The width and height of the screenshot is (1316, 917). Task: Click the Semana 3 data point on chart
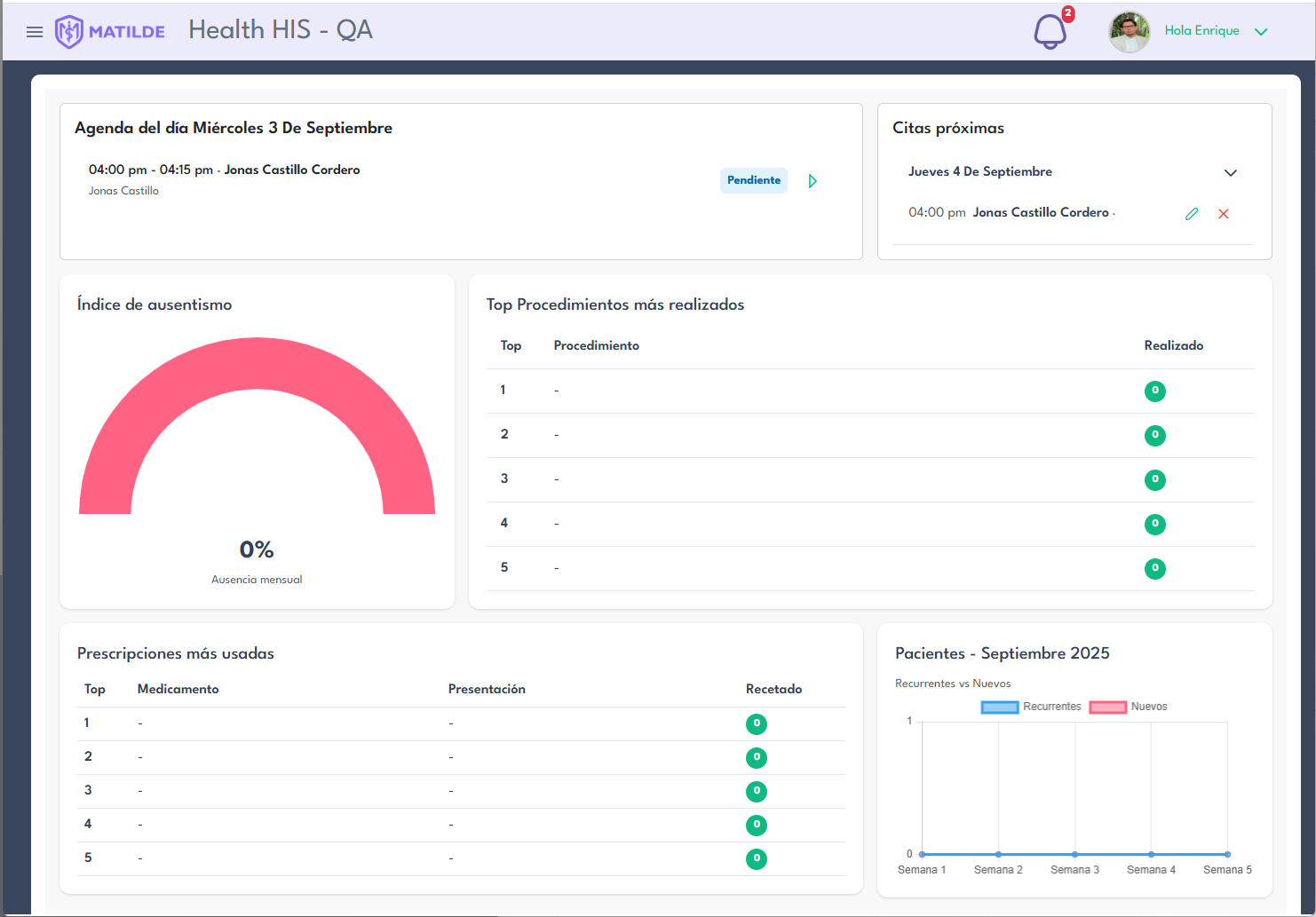coord(1074,854)
